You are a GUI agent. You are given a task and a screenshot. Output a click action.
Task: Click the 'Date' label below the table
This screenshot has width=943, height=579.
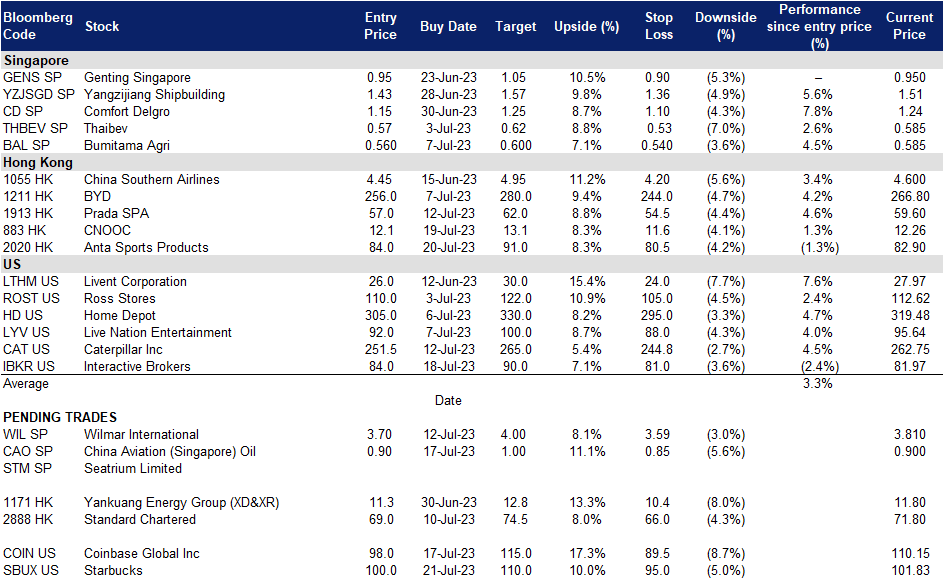pyautogui.click(x=448, y=400)
